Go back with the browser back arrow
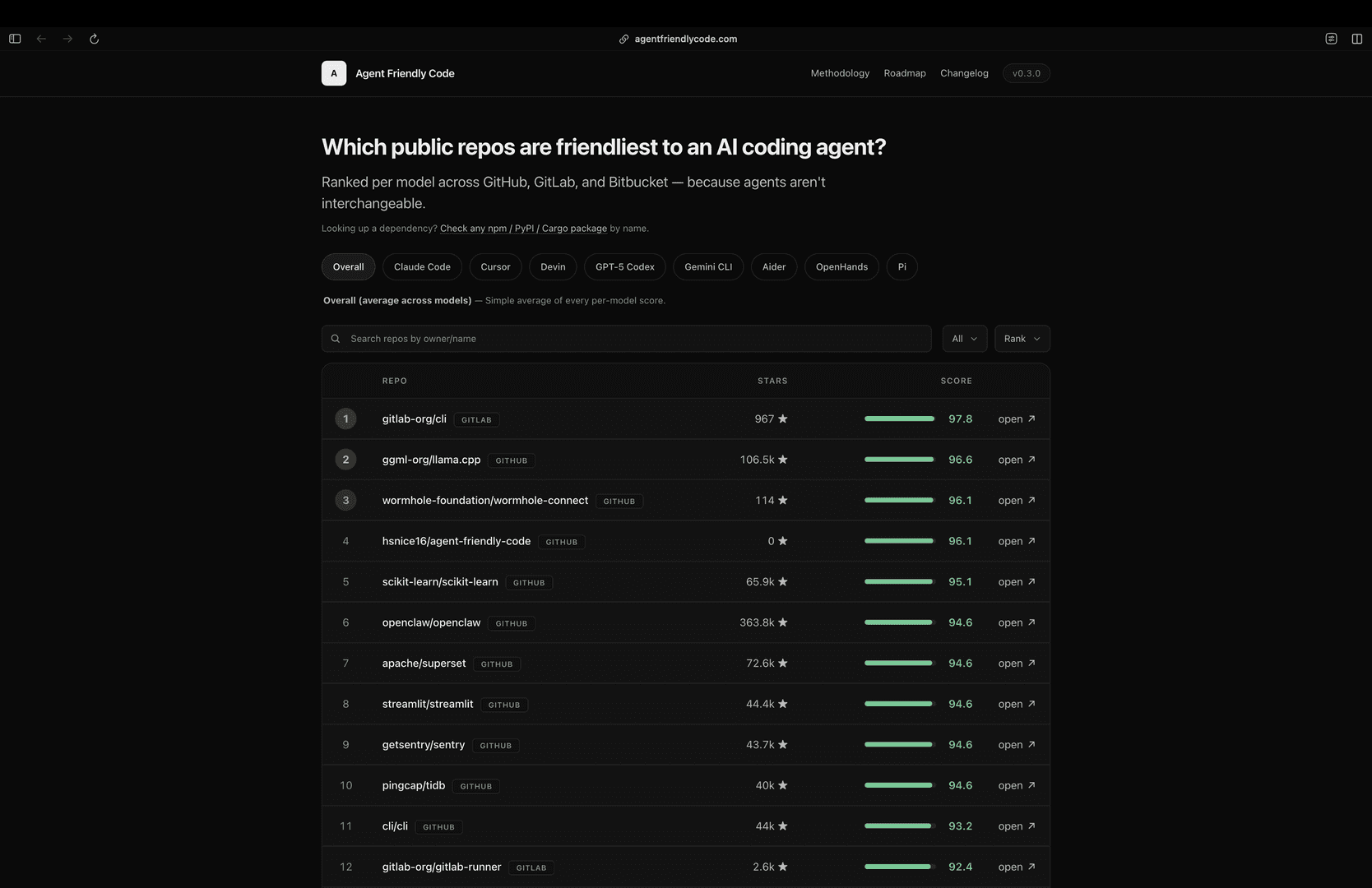 coord(41,39)
